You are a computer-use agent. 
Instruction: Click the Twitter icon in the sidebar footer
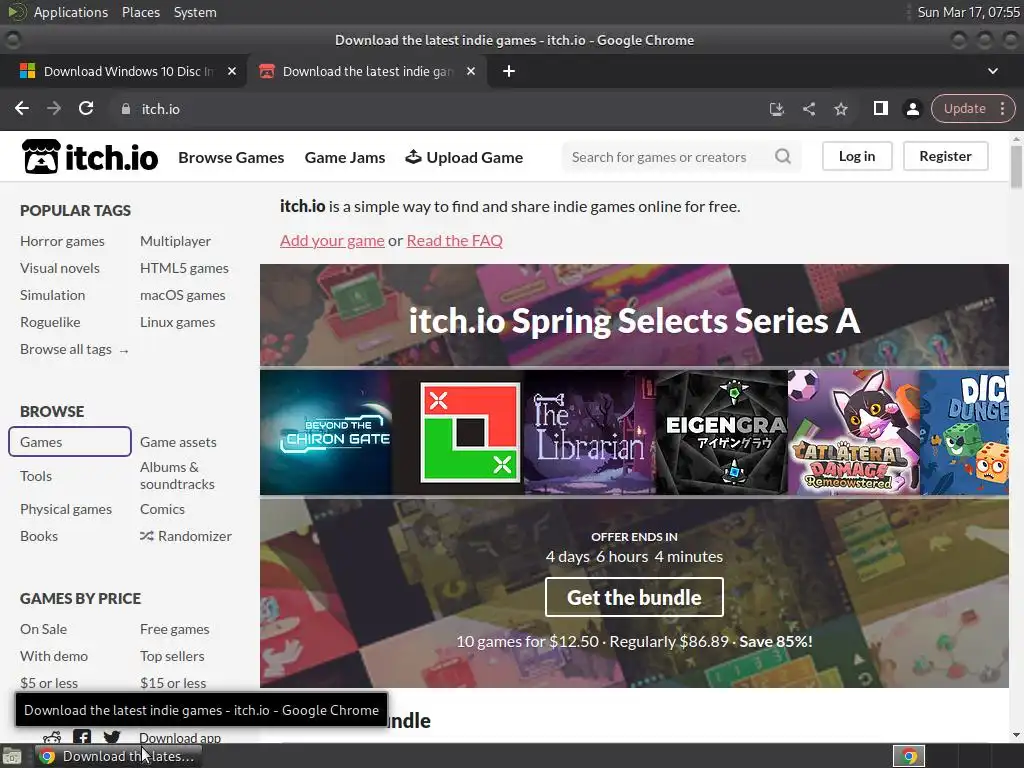[112, 737]
